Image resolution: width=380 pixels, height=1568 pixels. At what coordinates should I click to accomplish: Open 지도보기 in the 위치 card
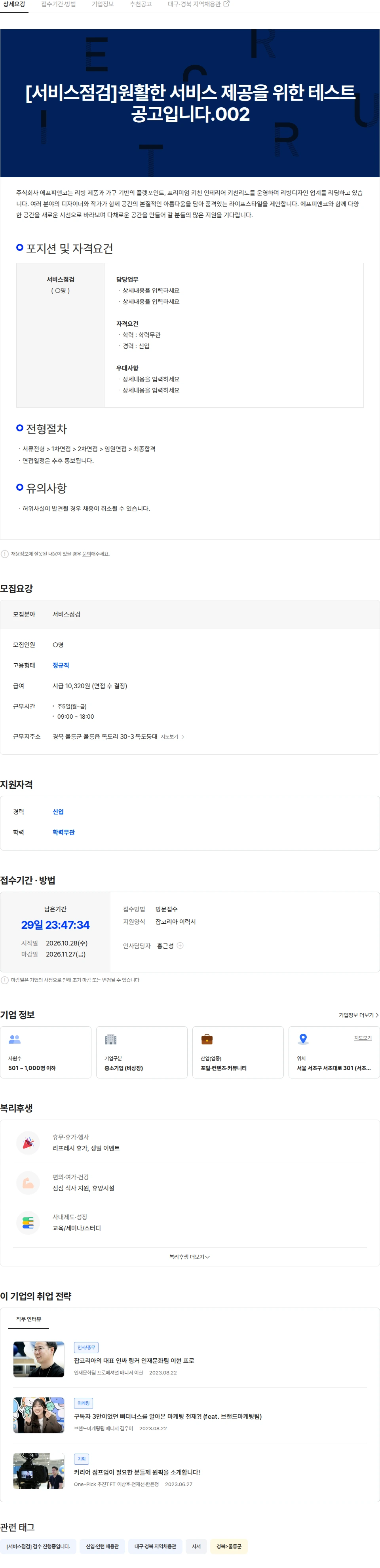coord(363,1038)
